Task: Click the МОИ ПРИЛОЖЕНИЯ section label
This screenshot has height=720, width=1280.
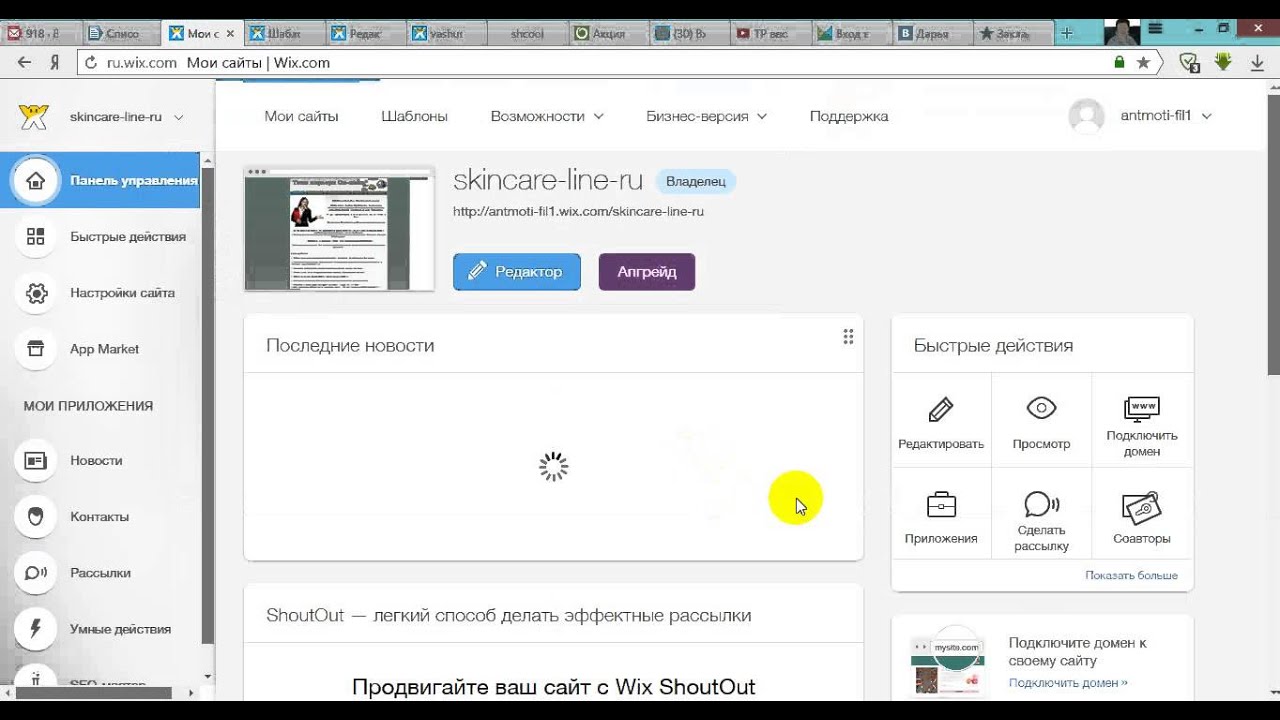Action: [x=88, y=406]
